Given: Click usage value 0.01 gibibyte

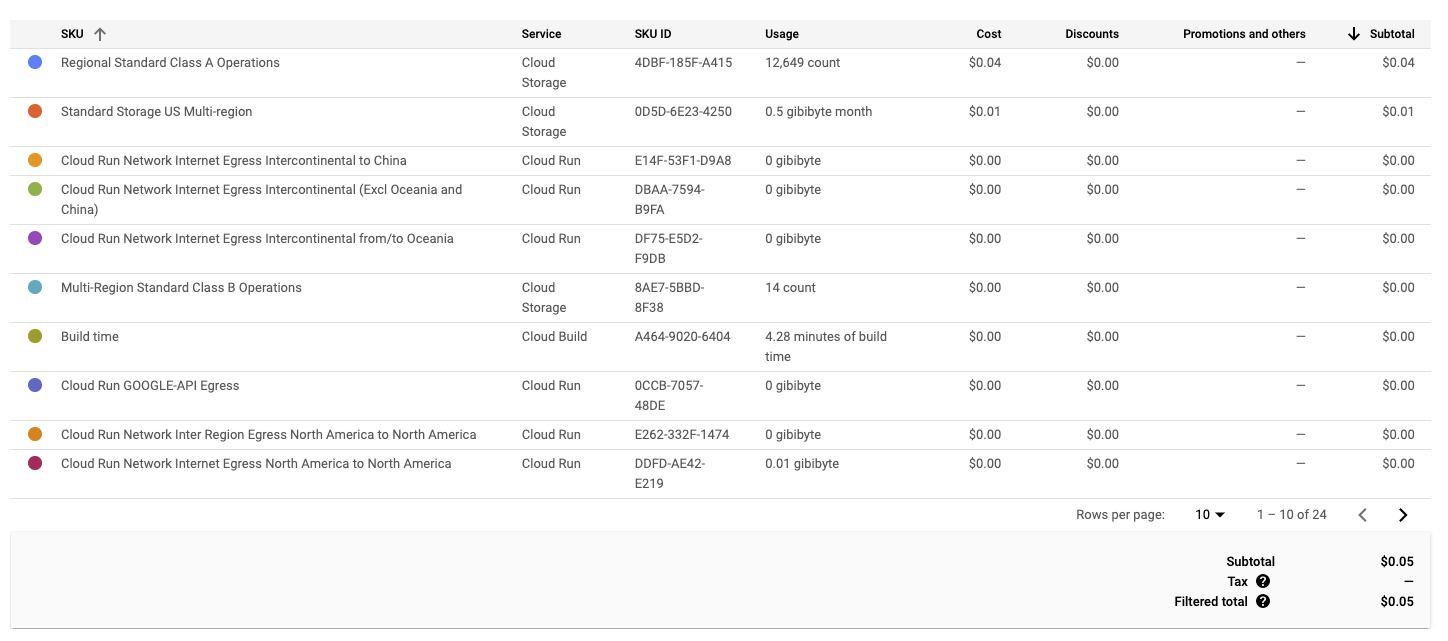Looking at the screenshot, I should click(802, 463).
